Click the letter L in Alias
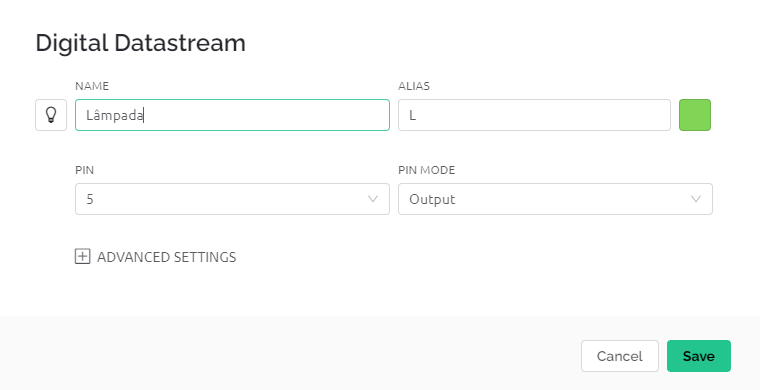 tap(412, 115)
